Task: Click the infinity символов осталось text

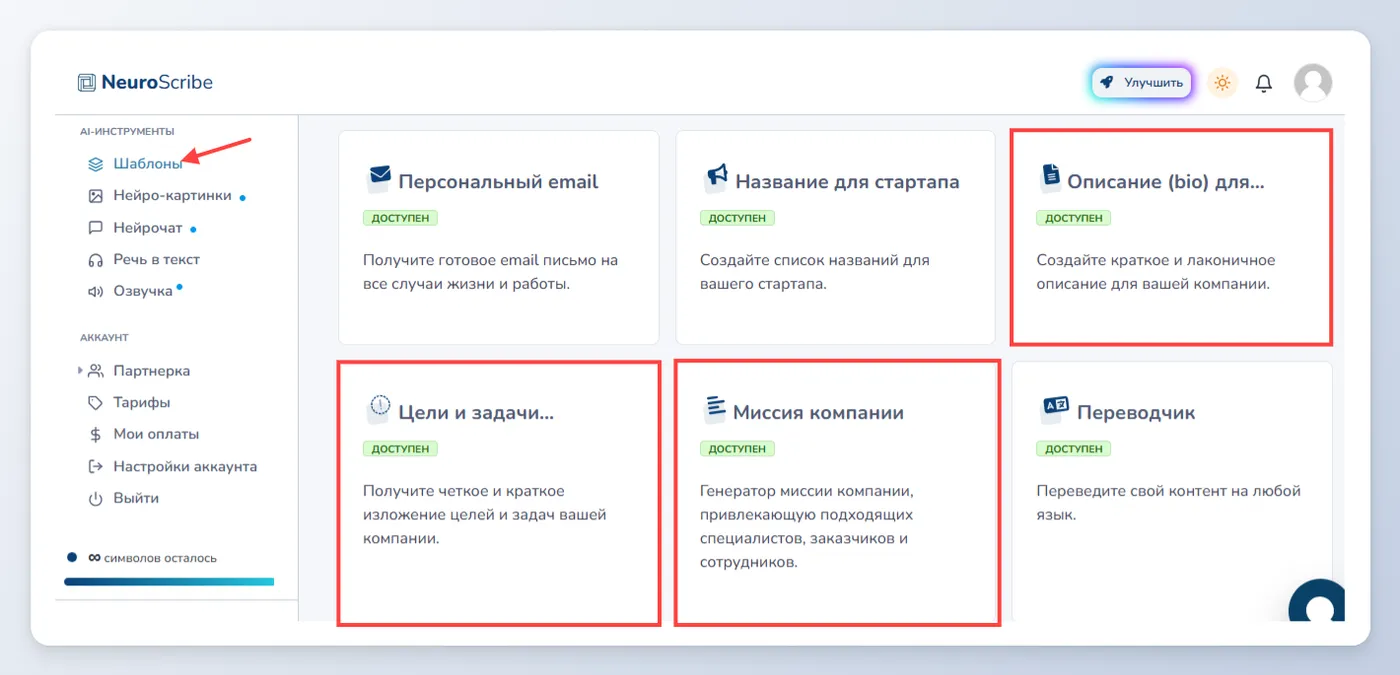Action: [152, 558]
